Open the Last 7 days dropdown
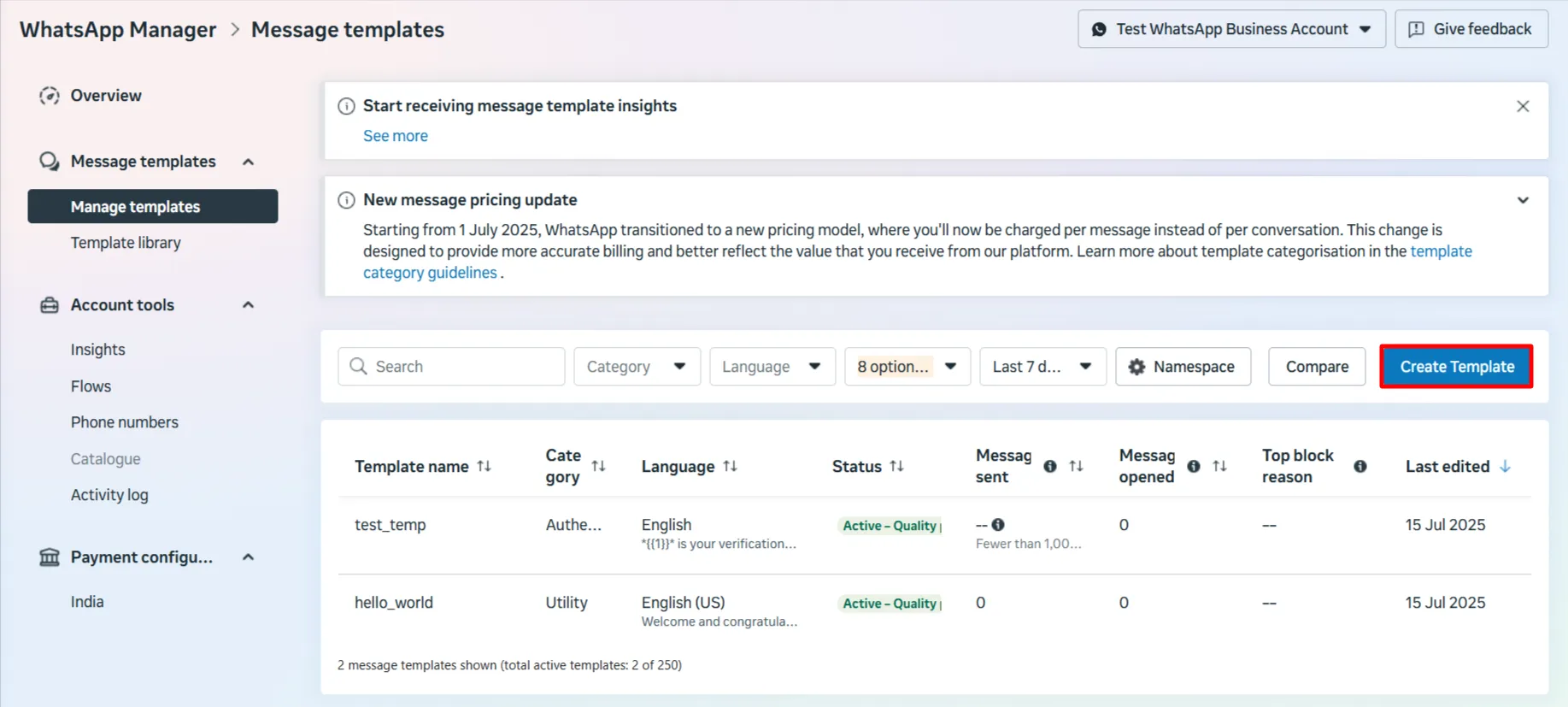This screenshot has height=707, width=1568. (x=1042, y=367)
